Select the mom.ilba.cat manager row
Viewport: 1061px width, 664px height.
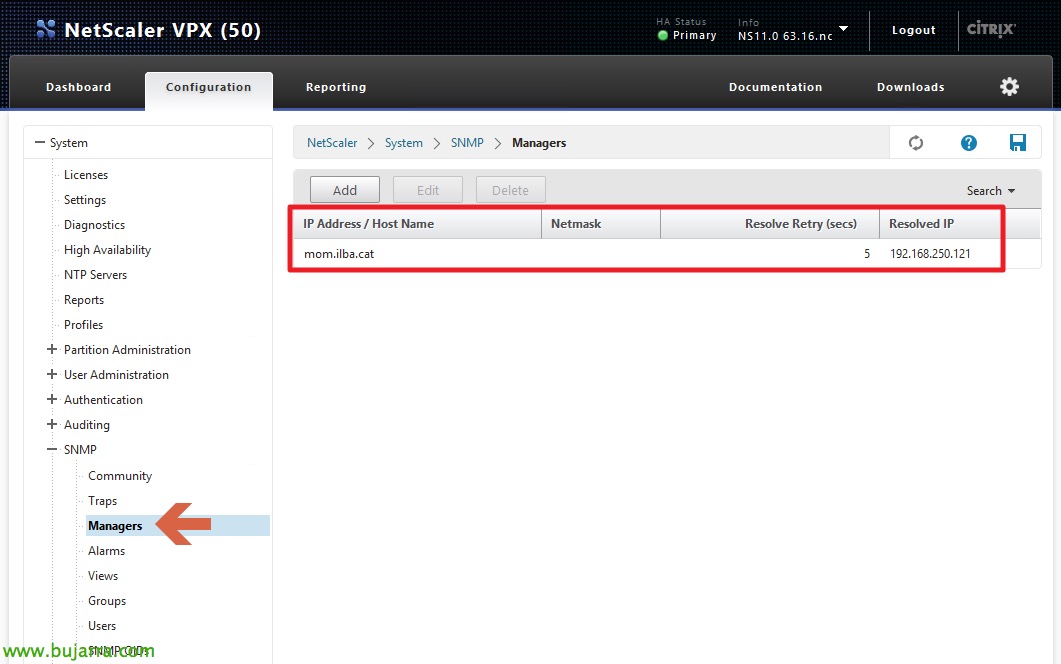[x=667, y=254]
